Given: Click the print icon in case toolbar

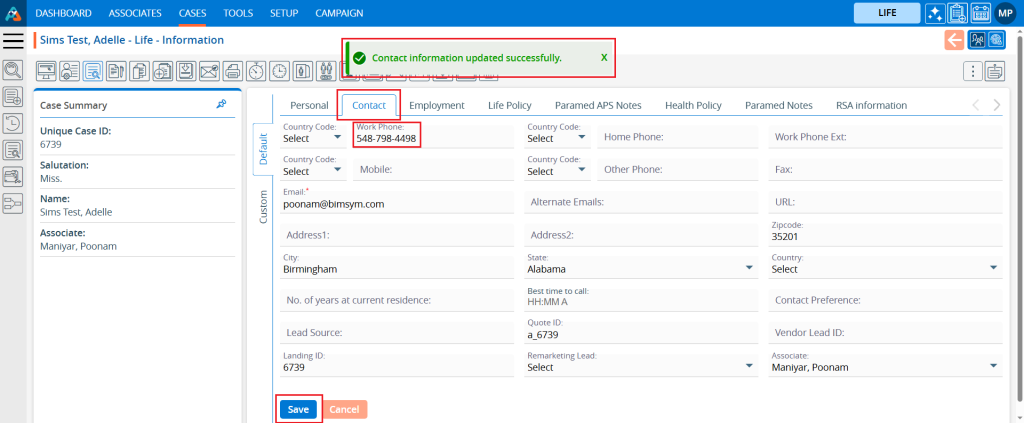Looking at the screenshot, I should [232, 71].
